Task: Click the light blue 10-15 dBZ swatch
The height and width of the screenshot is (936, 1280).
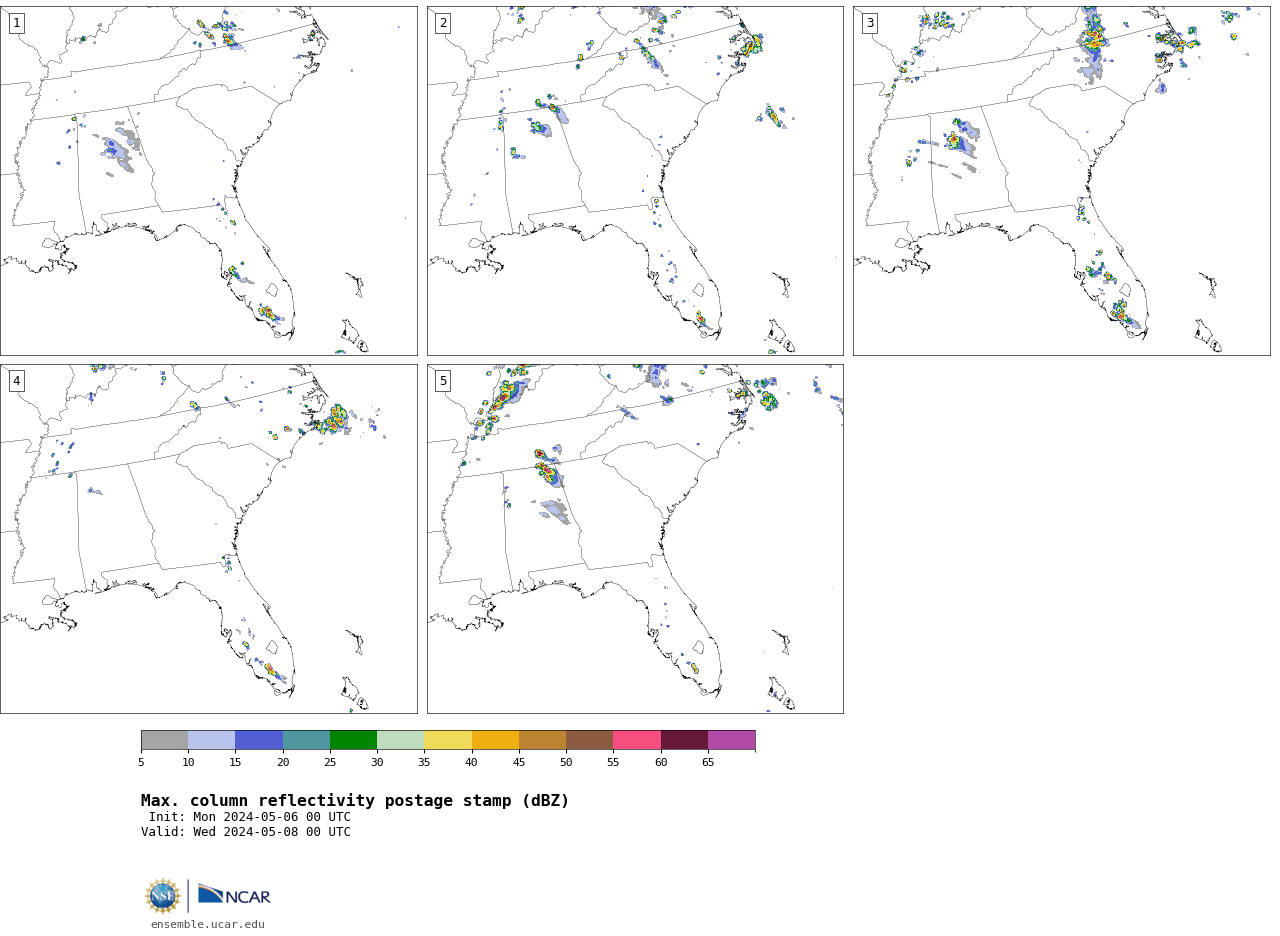Action: [x=211, y=740]
